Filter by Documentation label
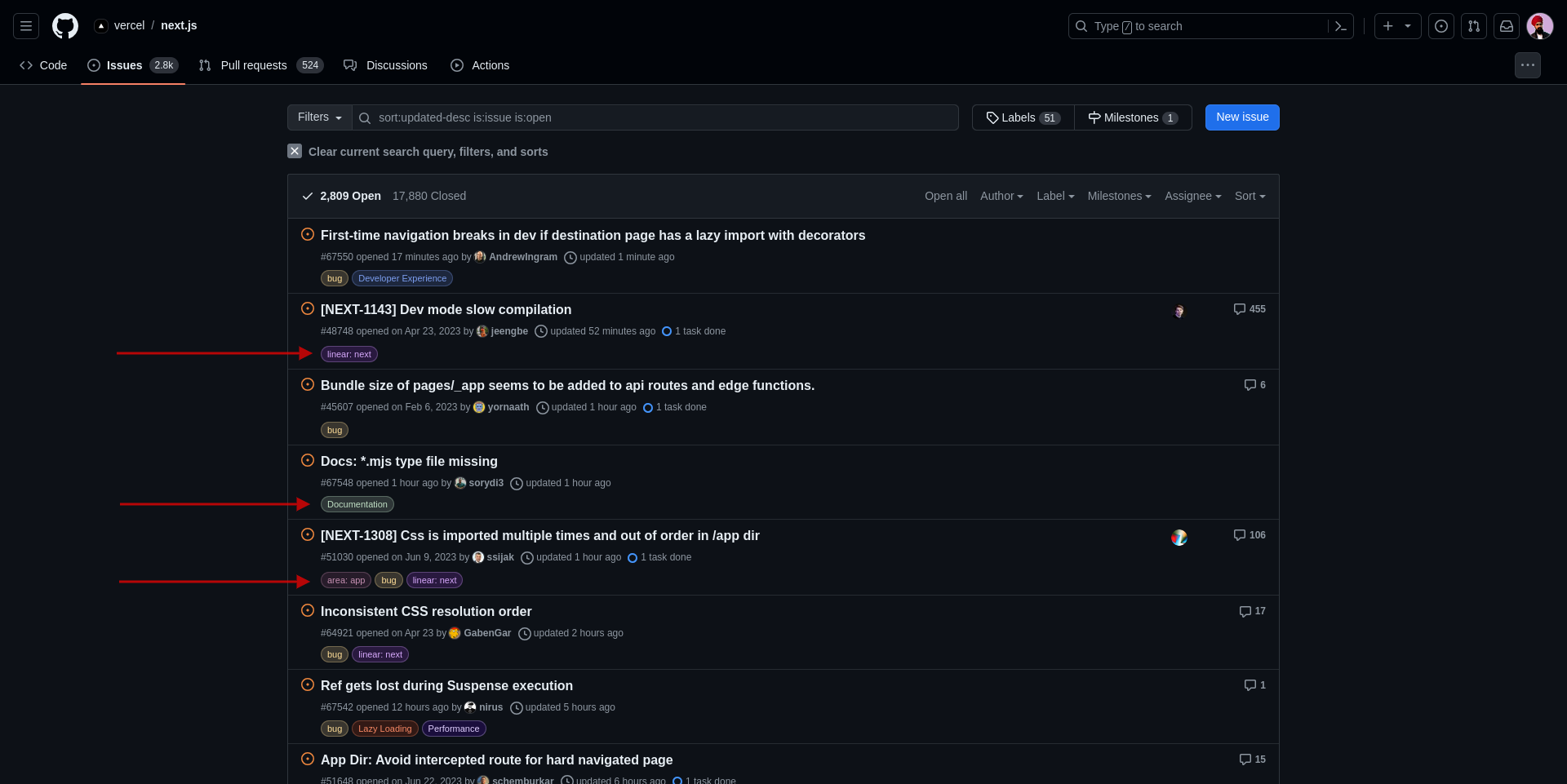The height and width of the screenshot is (784, 1567). [357, 504]
